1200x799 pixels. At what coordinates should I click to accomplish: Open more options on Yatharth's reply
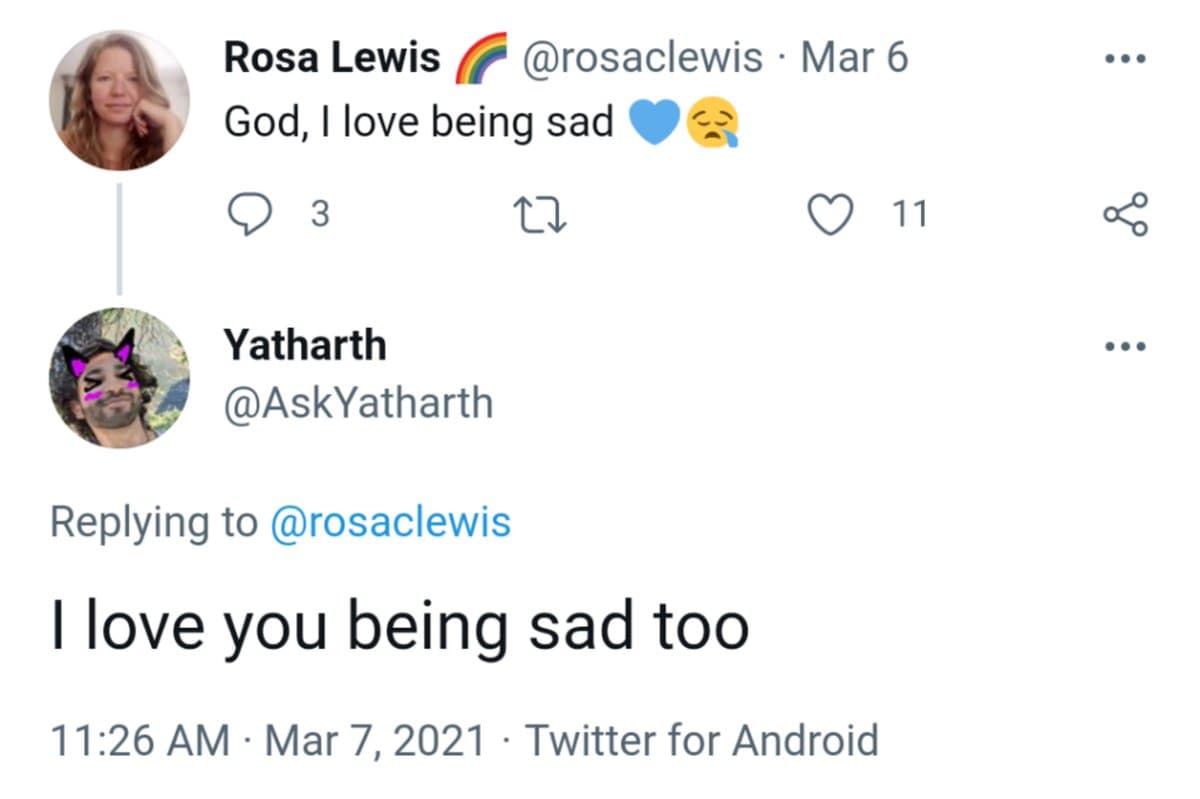click(x=1125, y=347)
